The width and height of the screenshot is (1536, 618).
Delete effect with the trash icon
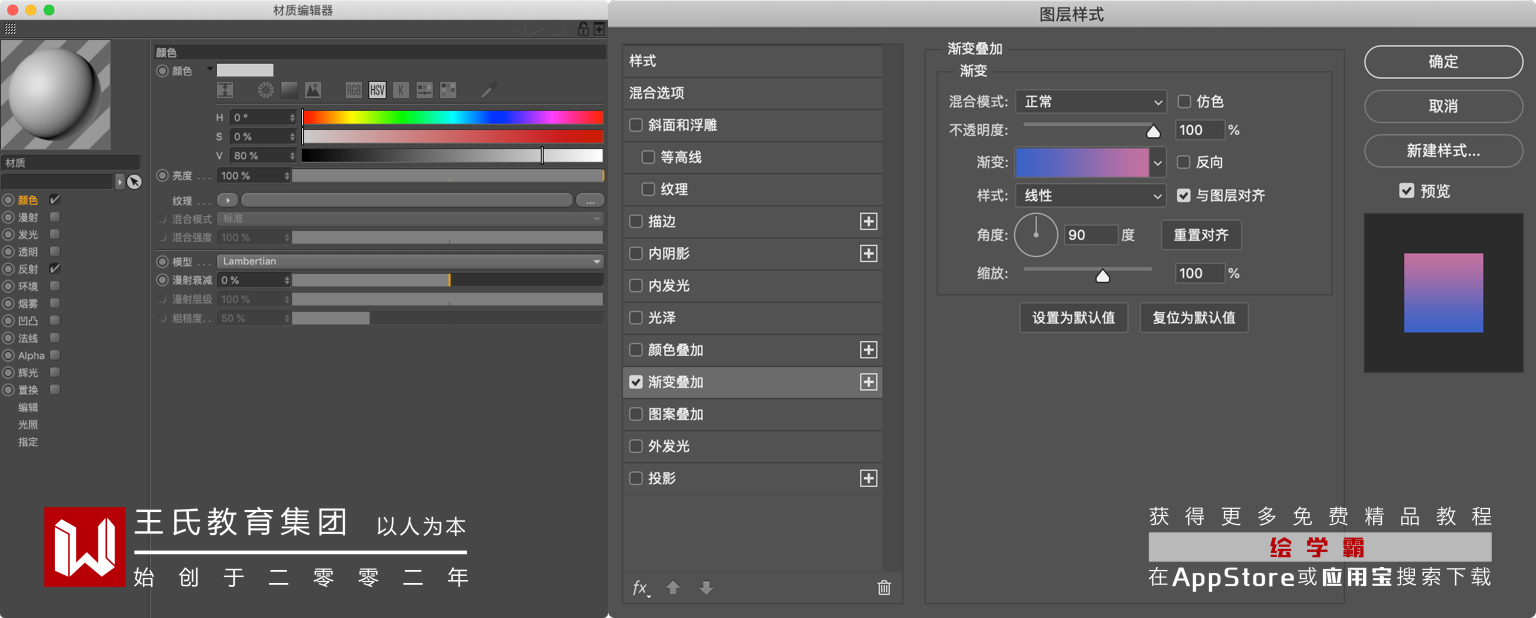tap(884, 588)
